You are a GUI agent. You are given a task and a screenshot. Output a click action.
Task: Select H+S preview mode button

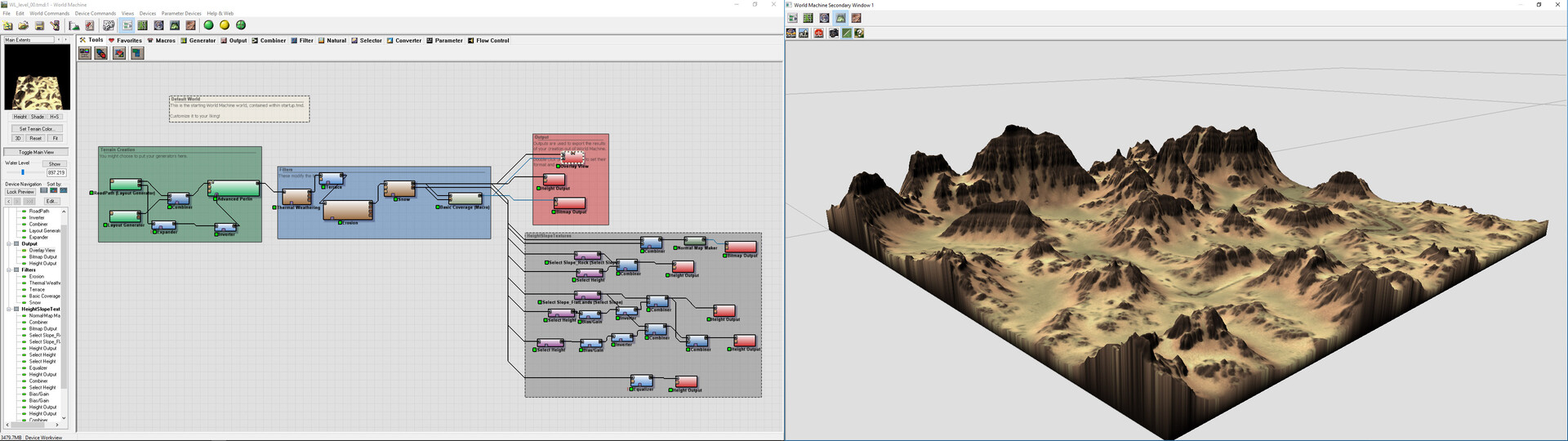[55, 117]
